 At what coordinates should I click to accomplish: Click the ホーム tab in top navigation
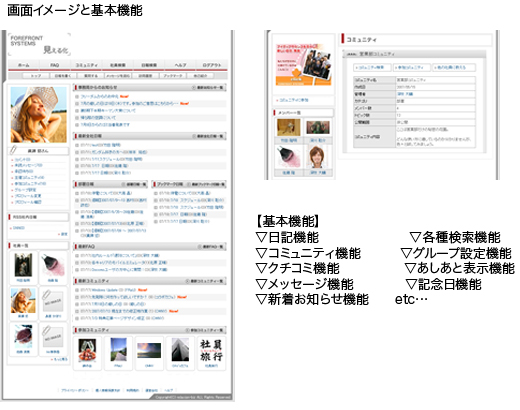click(23, 65)
